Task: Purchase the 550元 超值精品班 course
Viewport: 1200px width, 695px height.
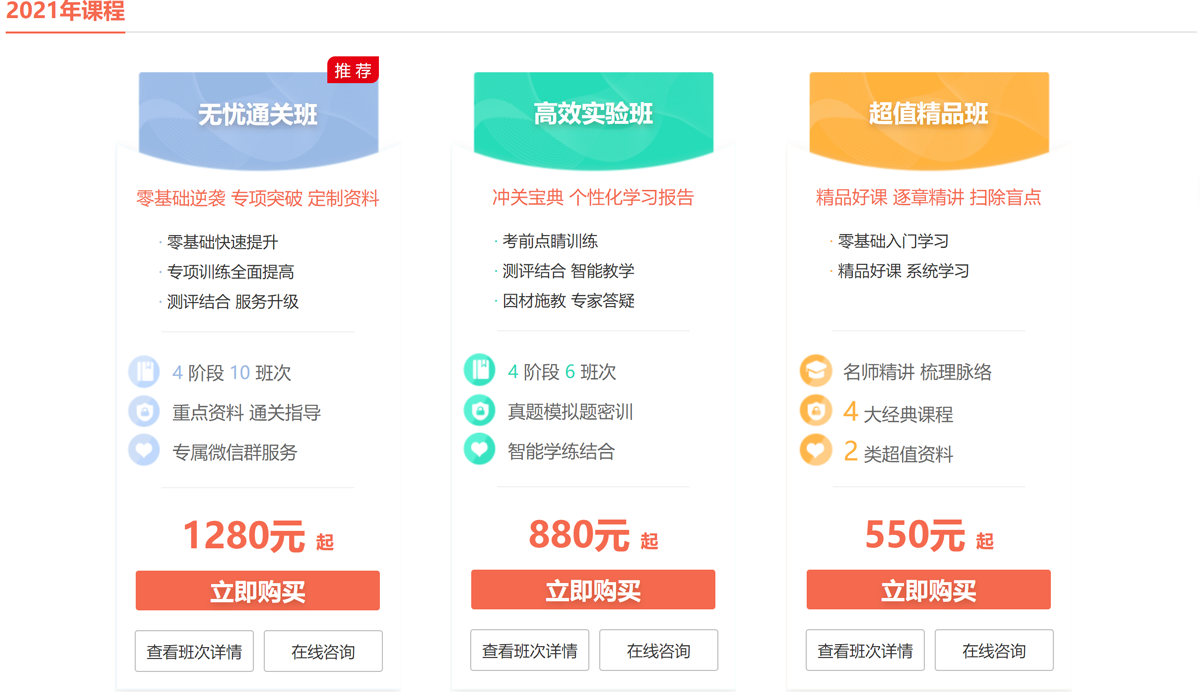Action: [x=928, y=591]
